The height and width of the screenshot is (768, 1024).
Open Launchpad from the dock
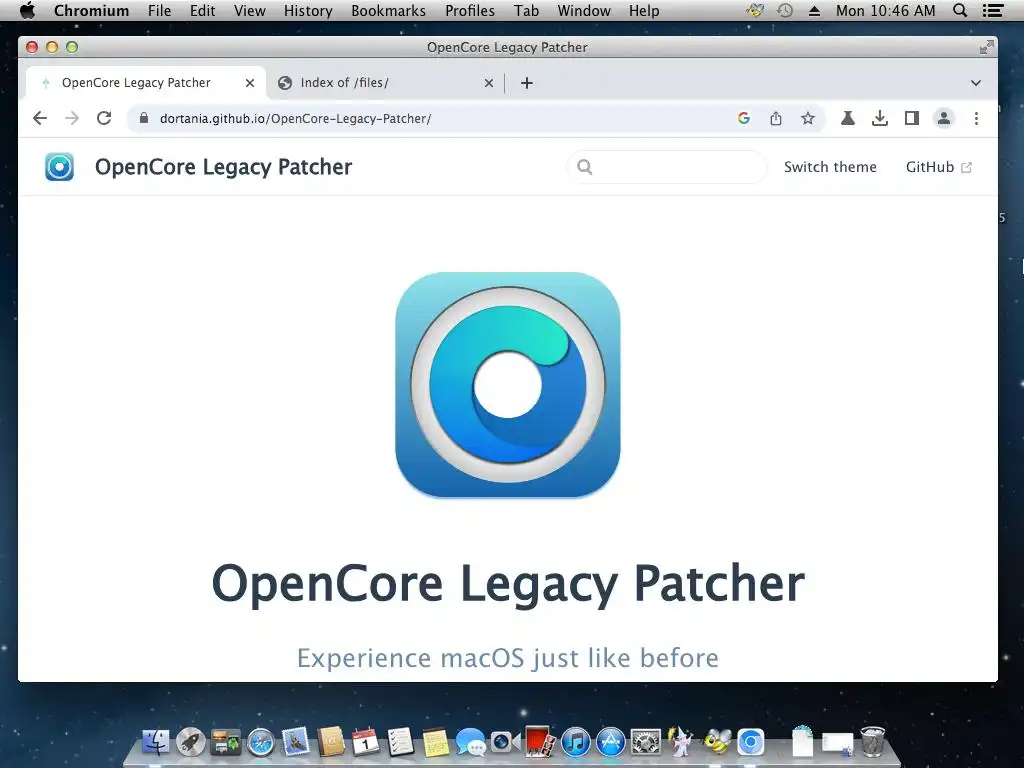(x=191, y=743)
